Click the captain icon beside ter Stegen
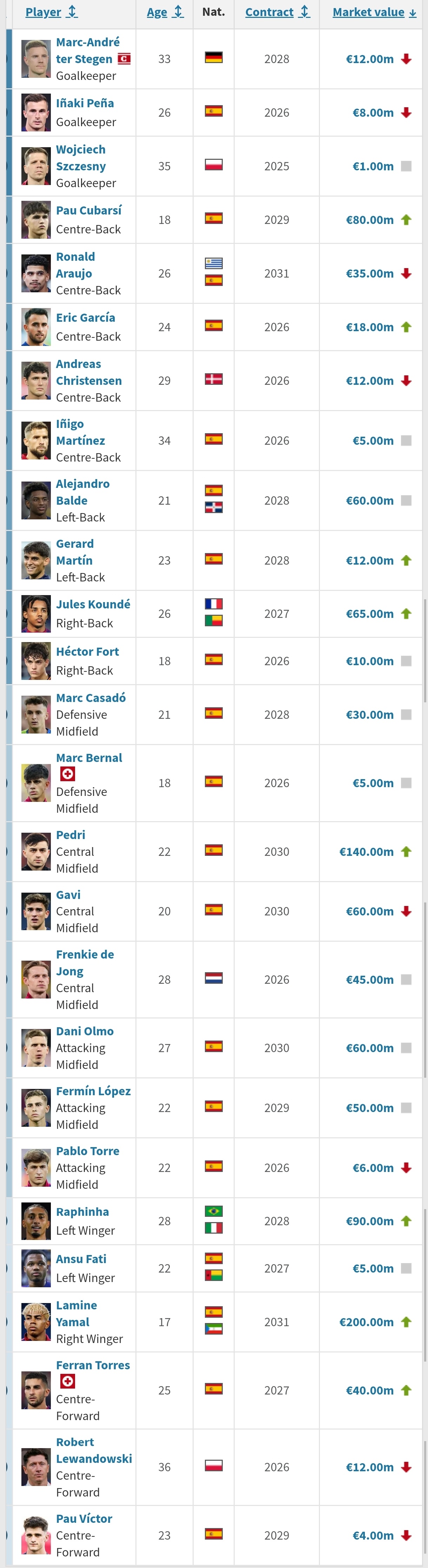This screenshot has height=1568, width=428. pos(124,59)
